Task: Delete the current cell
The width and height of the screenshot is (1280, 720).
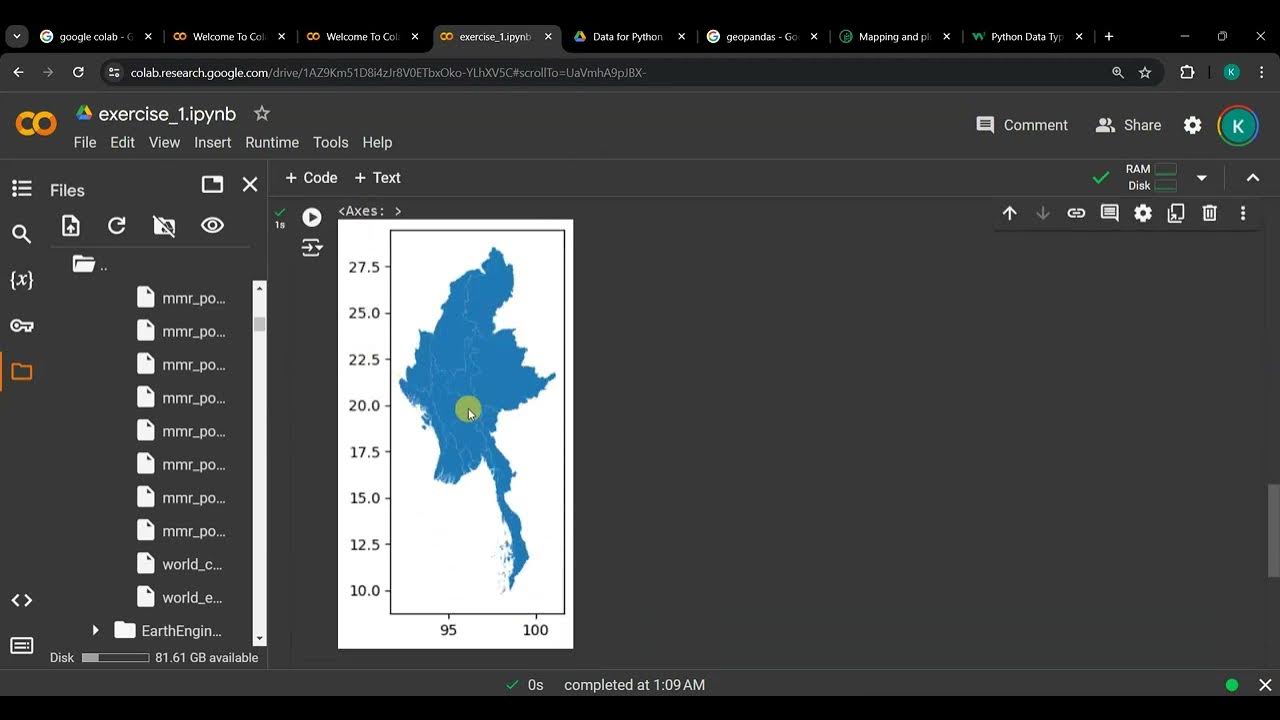Action: tap(1210, 213)
